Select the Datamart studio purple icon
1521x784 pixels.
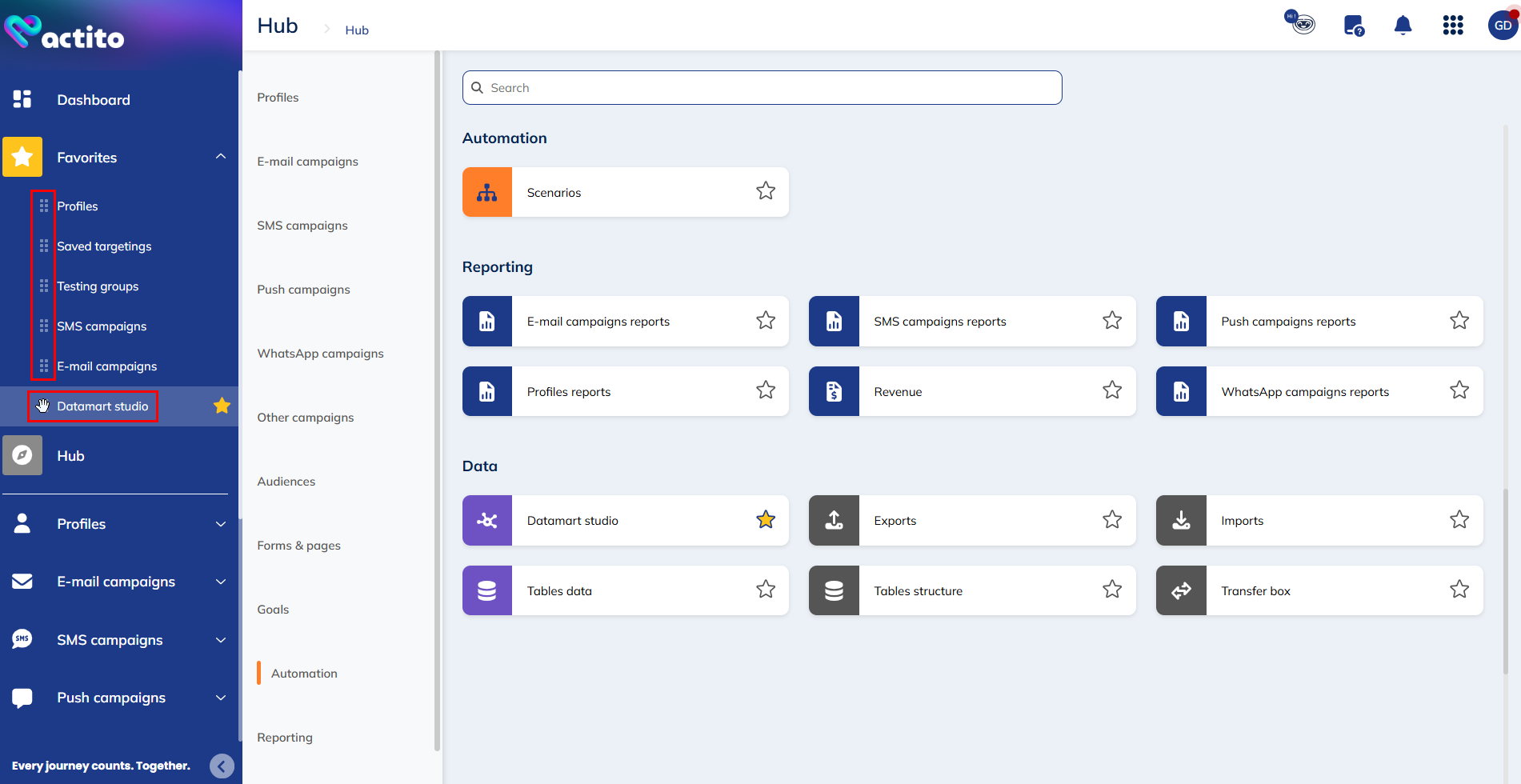[x=486, y=520]
